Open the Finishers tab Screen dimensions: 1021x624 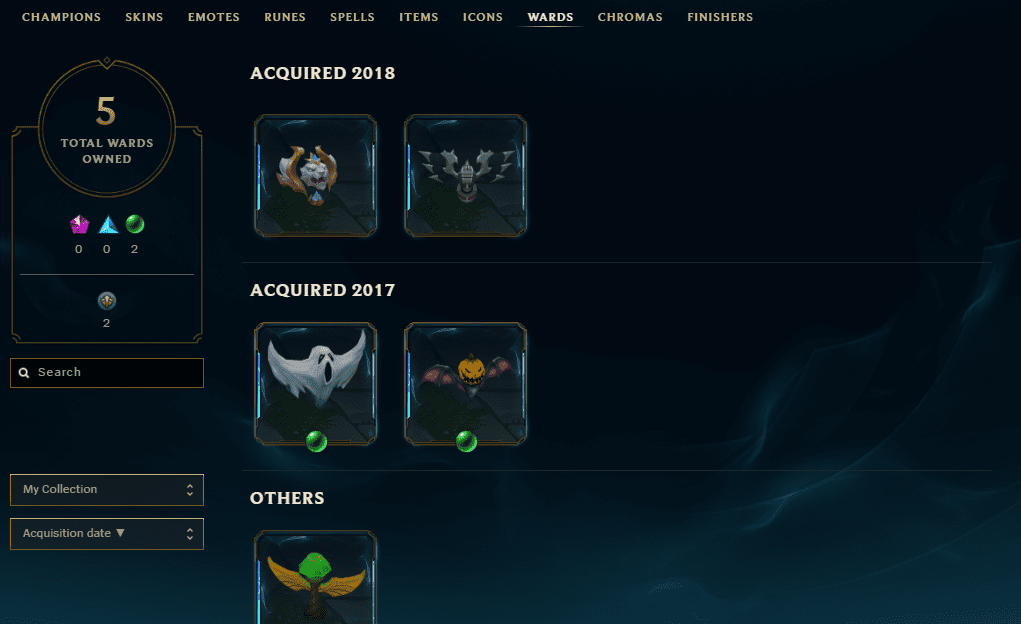point(720,17)
